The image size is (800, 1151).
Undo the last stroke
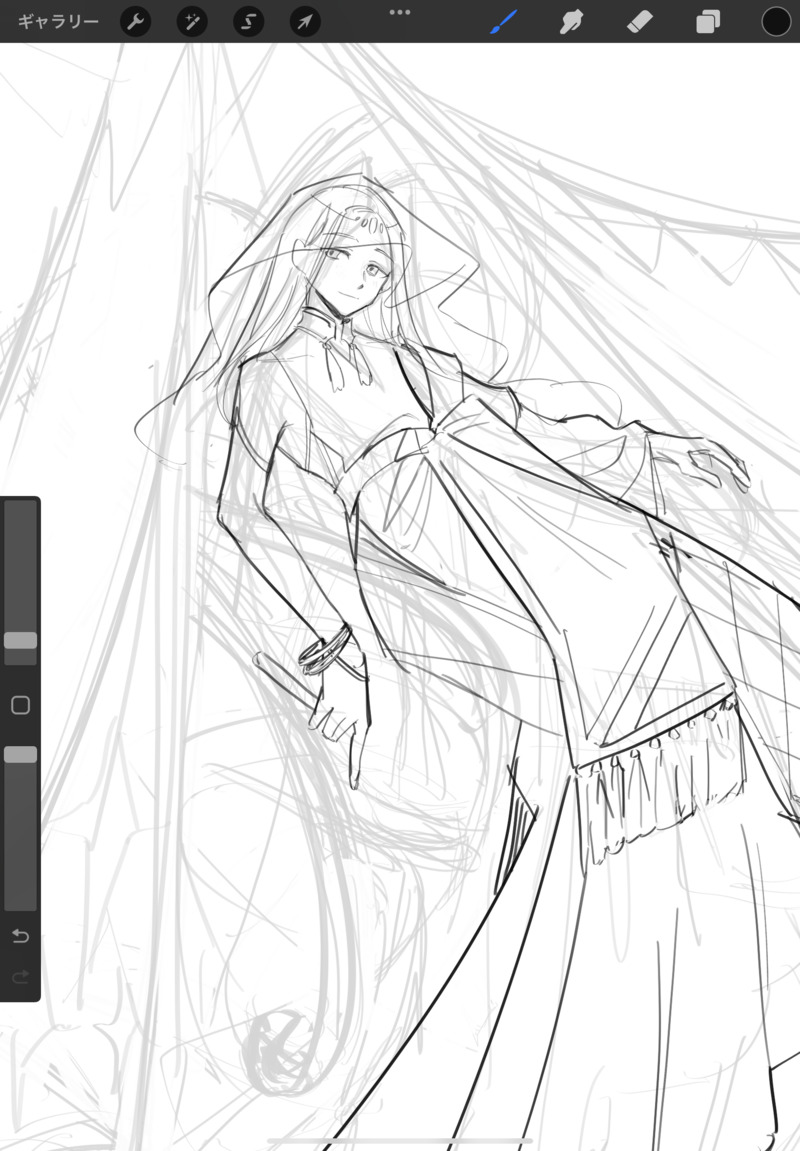(21, 936)
